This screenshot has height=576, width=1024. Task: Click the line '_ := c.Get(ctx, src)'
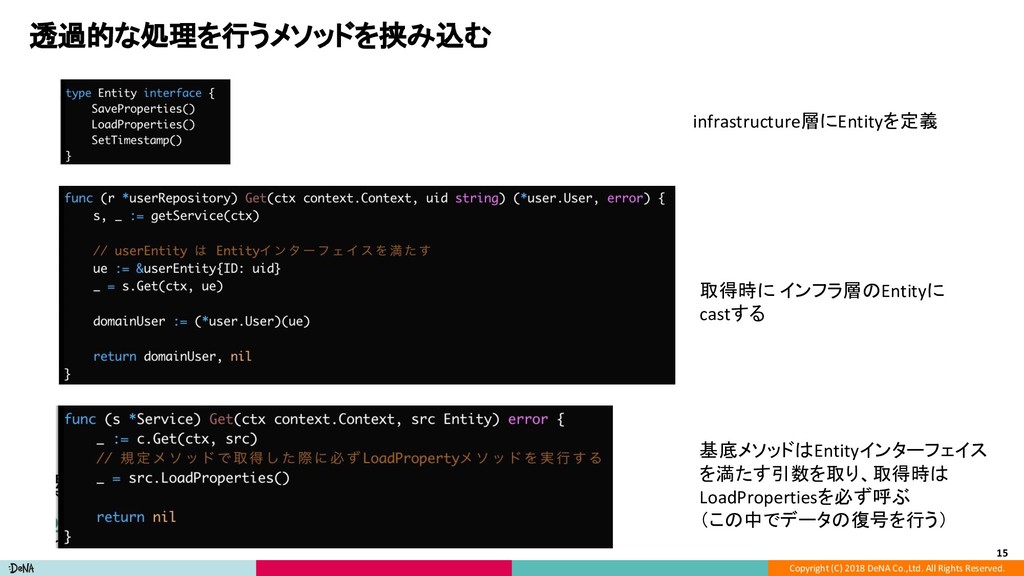[x=176, y=439]
